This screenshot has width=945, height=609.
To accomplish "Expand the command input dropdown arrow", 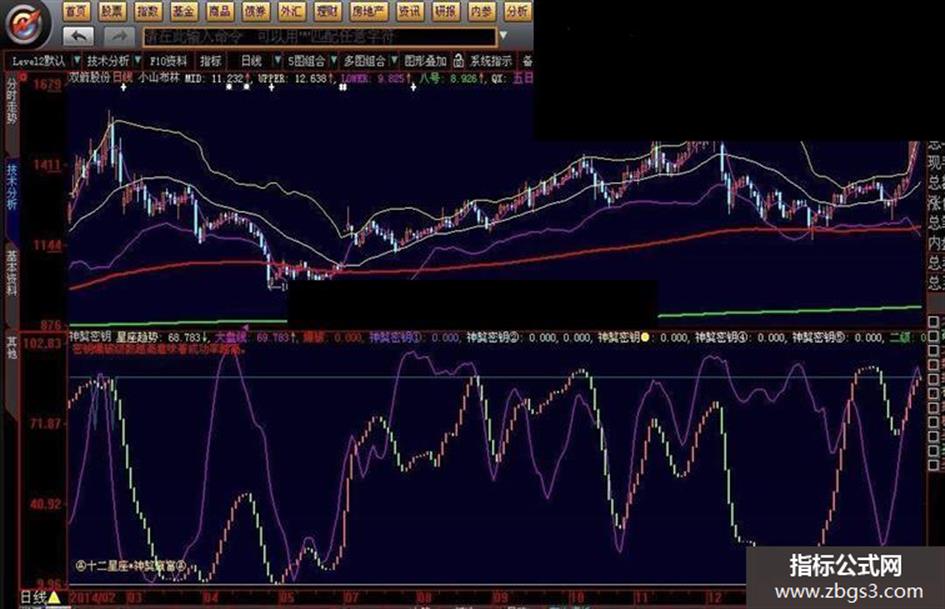I will 504,36.
